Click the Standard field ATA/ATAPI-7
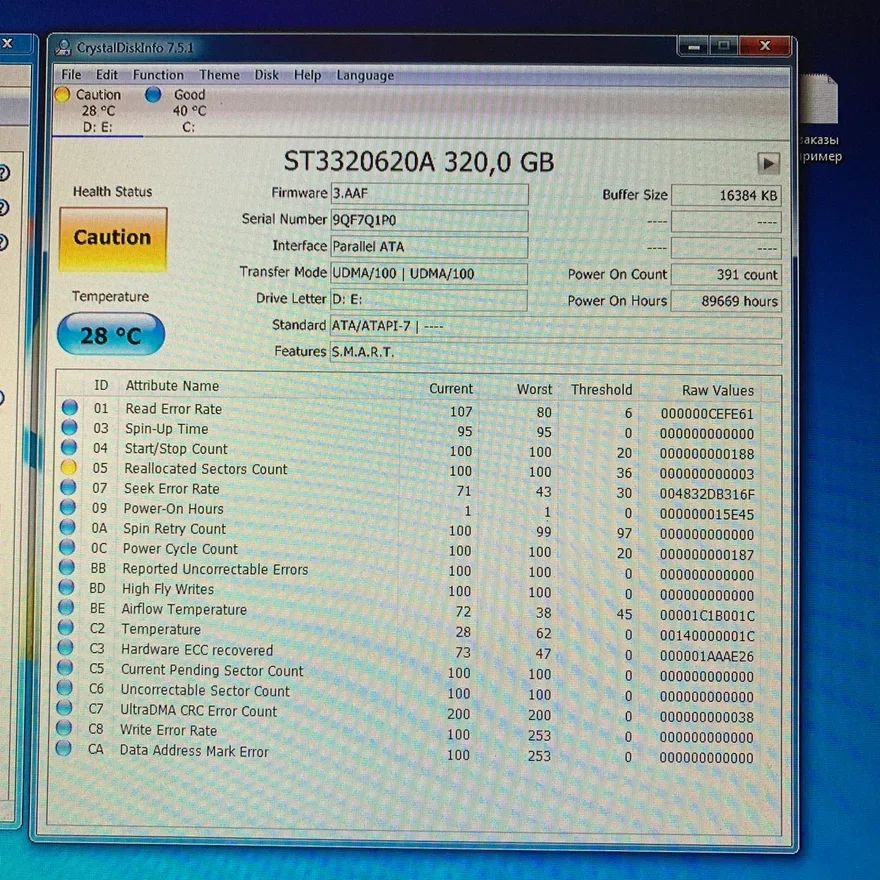Image resolution: width=880 pixels, height=880 pixels. (556, 327)
